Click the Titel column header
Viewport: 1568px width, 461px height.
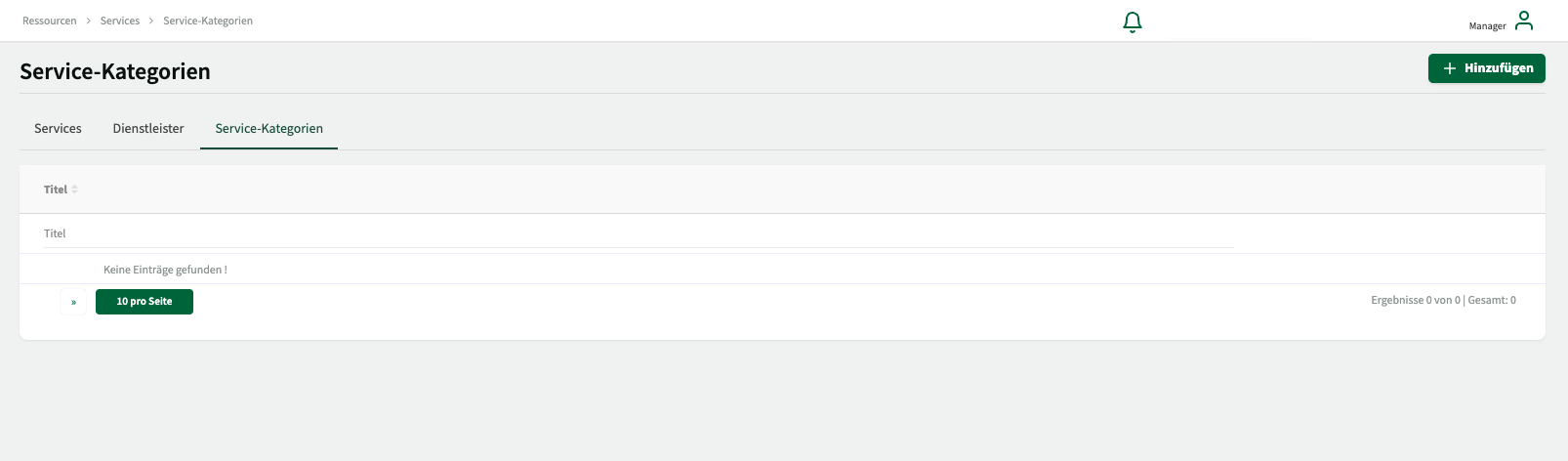[56, 189]
